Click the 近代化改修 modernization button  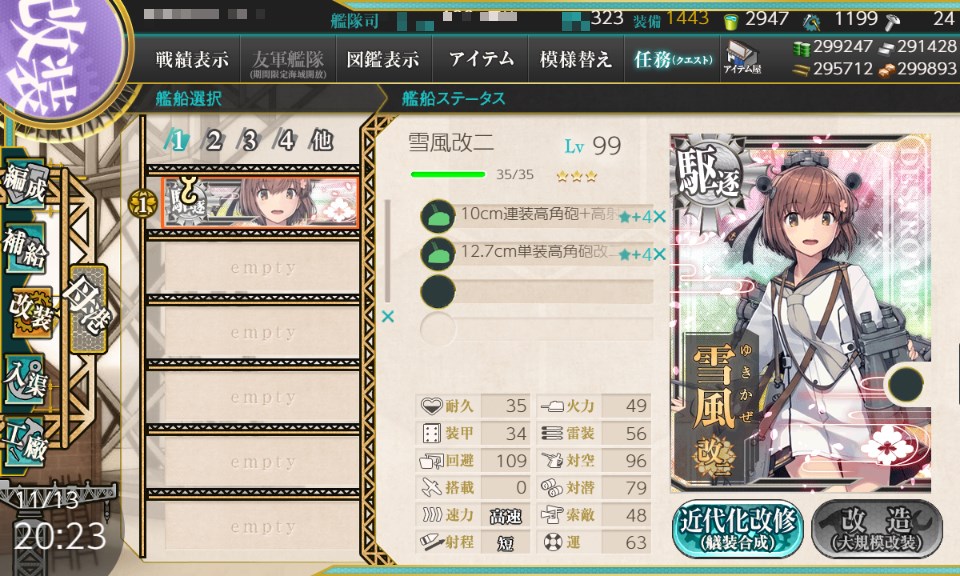pos(738,529)
